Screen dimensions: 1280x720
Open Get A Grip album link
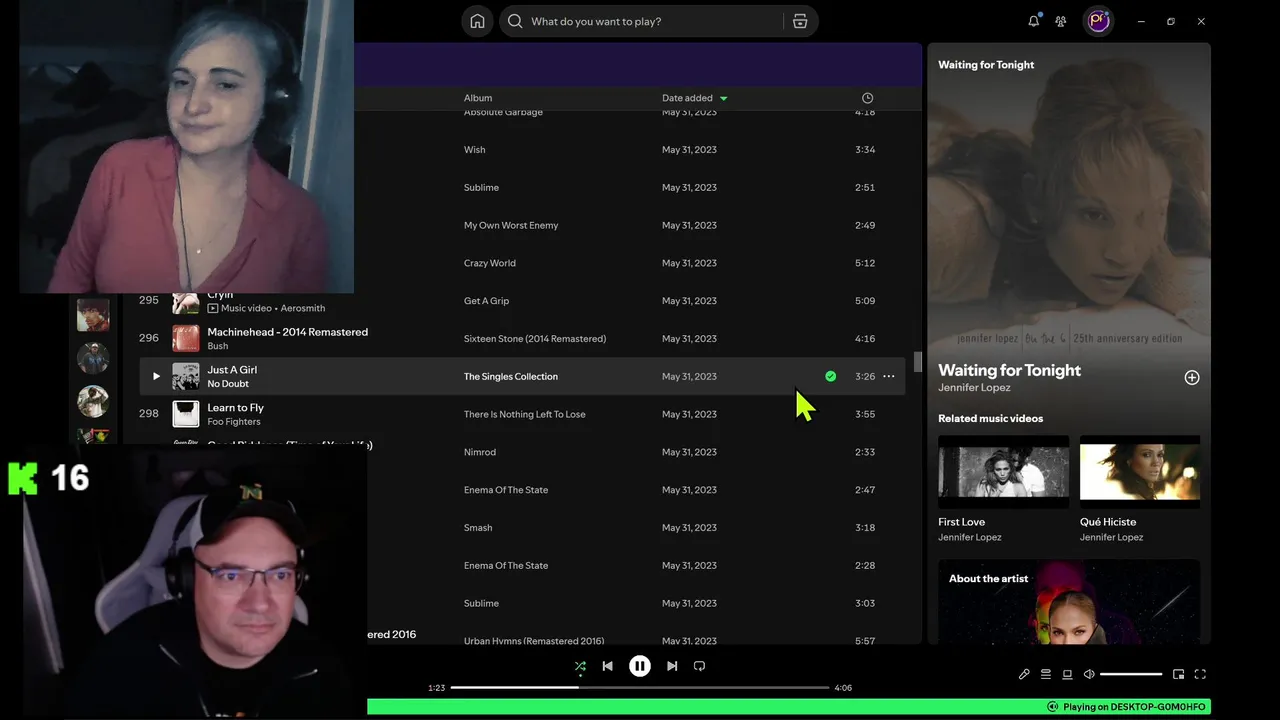486,301
